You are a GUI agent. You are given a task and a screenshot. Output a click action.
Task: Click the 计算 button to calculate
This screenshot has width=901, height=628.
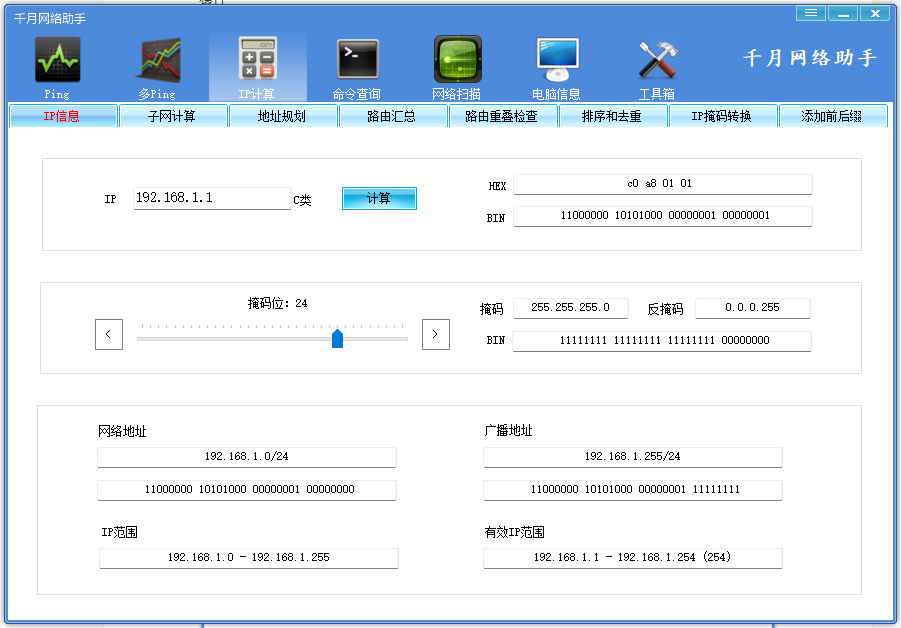coord(379,198)
